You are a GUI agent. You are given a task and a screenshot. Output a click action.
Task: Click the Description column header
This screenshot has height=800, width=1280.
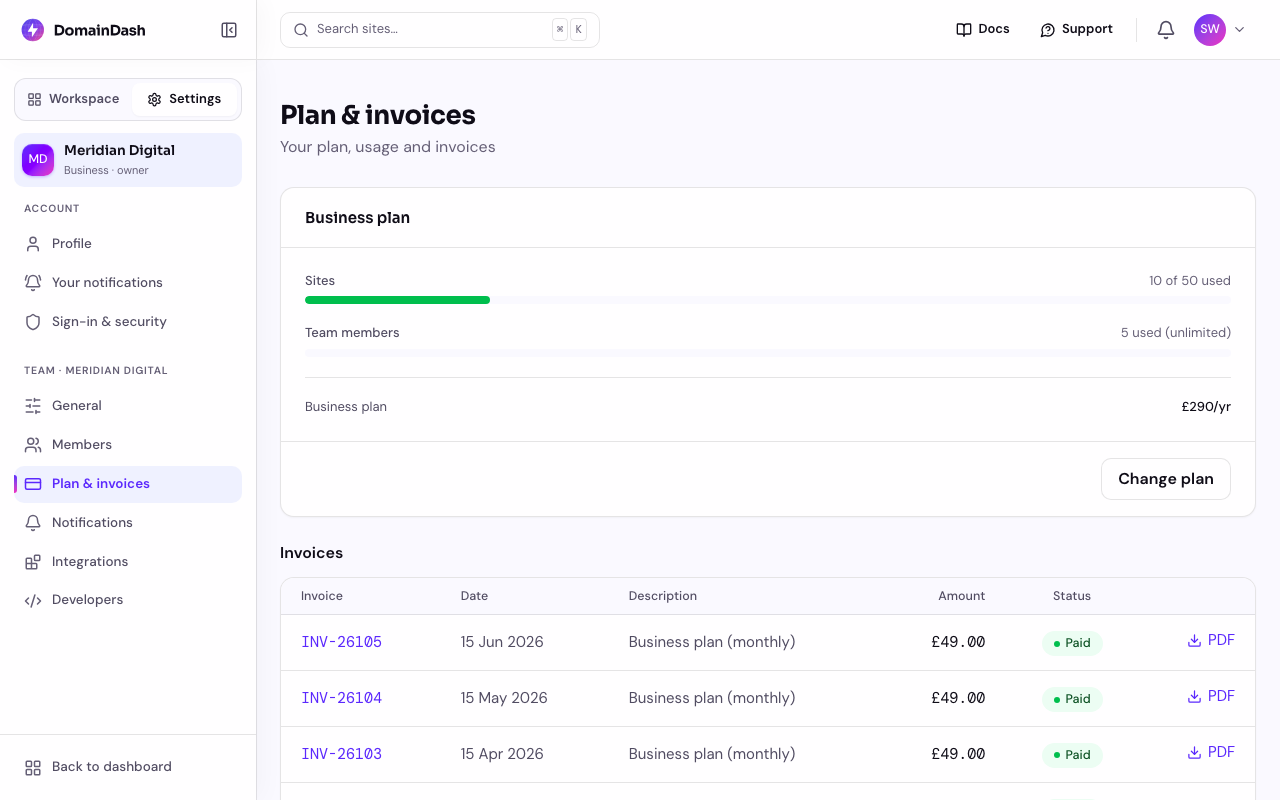coord(662,596)
